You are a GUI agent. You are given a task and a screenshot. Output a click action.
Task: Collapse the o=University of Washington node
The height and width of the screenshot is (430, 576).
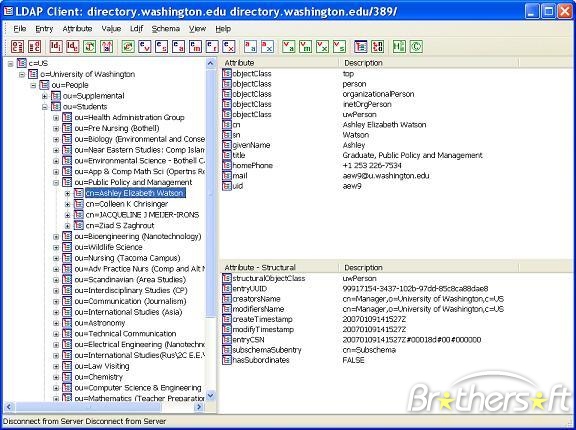22,75
